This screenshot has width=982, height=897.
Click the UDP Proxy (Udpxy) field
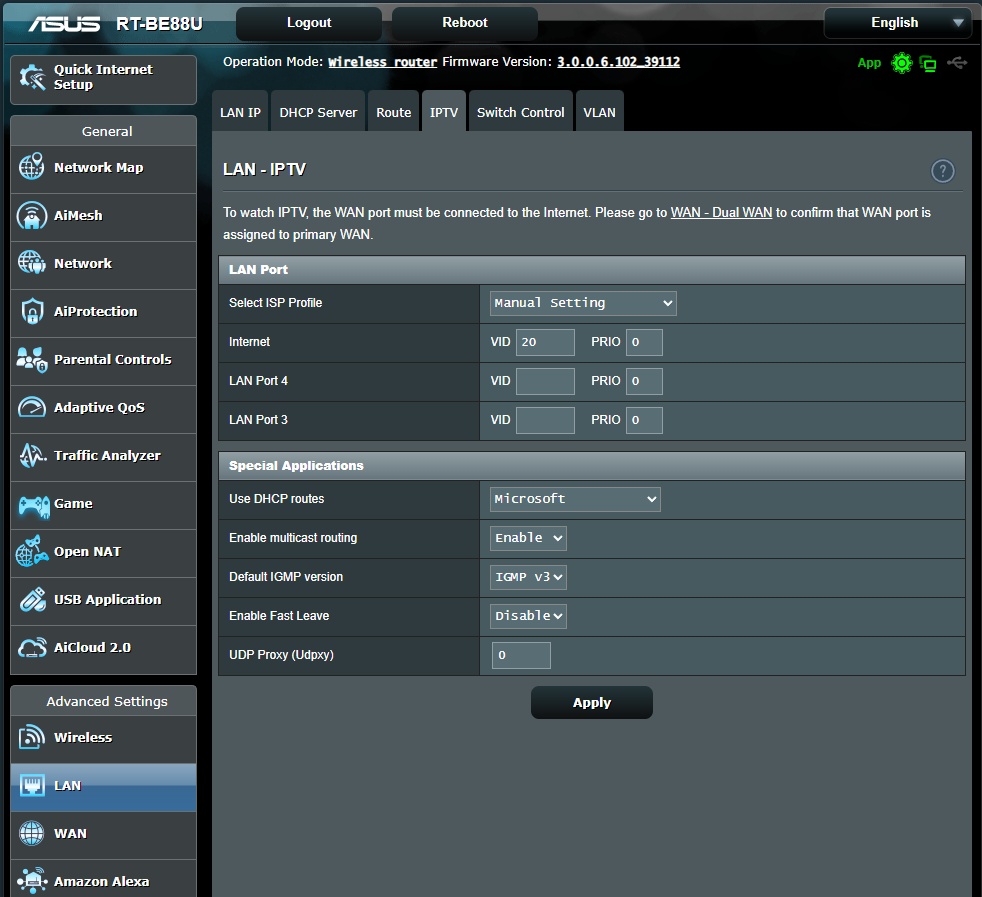click(x=521, y=656)
